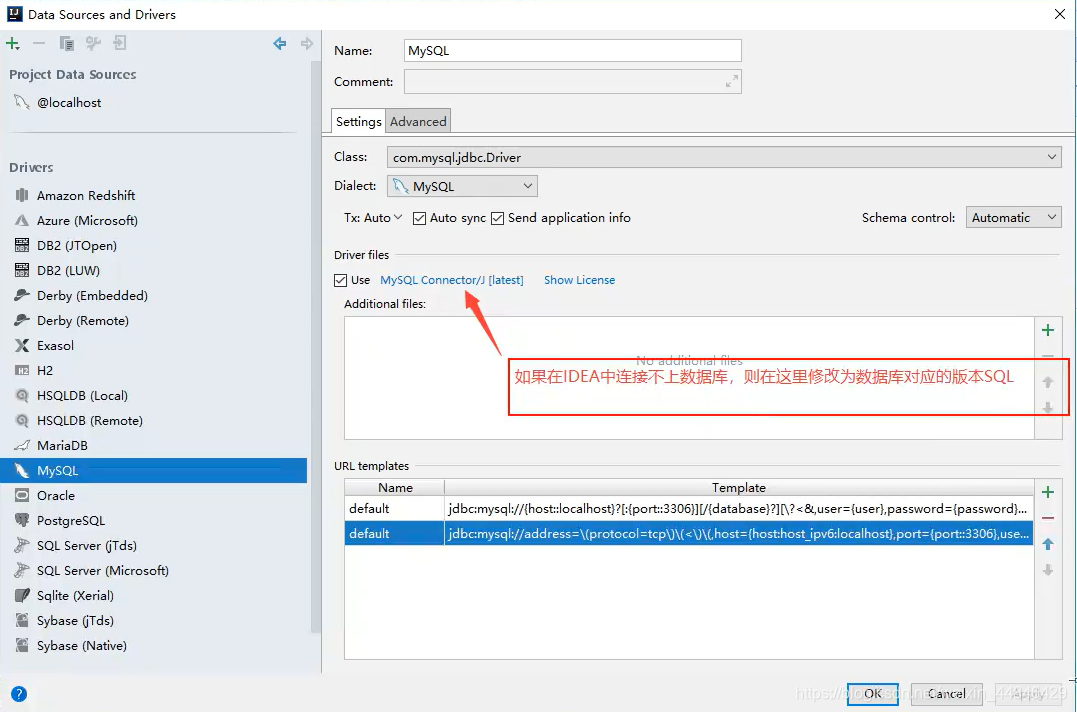
Task: Select the jdbc:mysql://address= template row
Action: pyautogui.click(x=689, y=533)
